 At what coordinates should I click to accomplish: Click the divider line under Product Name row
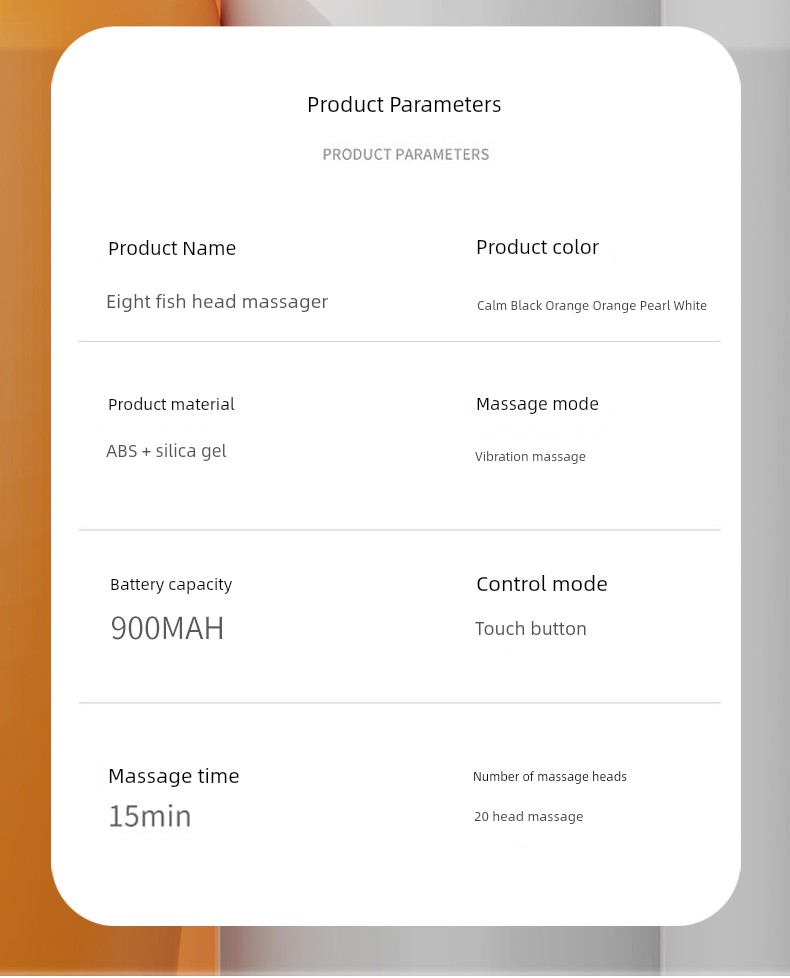pyautogui.click(x=399, y=342)
